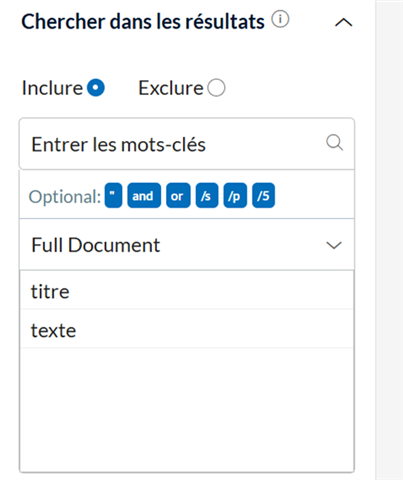Click the Exclure text label
This screenshot has height=480, width=403.
[171, 88]
